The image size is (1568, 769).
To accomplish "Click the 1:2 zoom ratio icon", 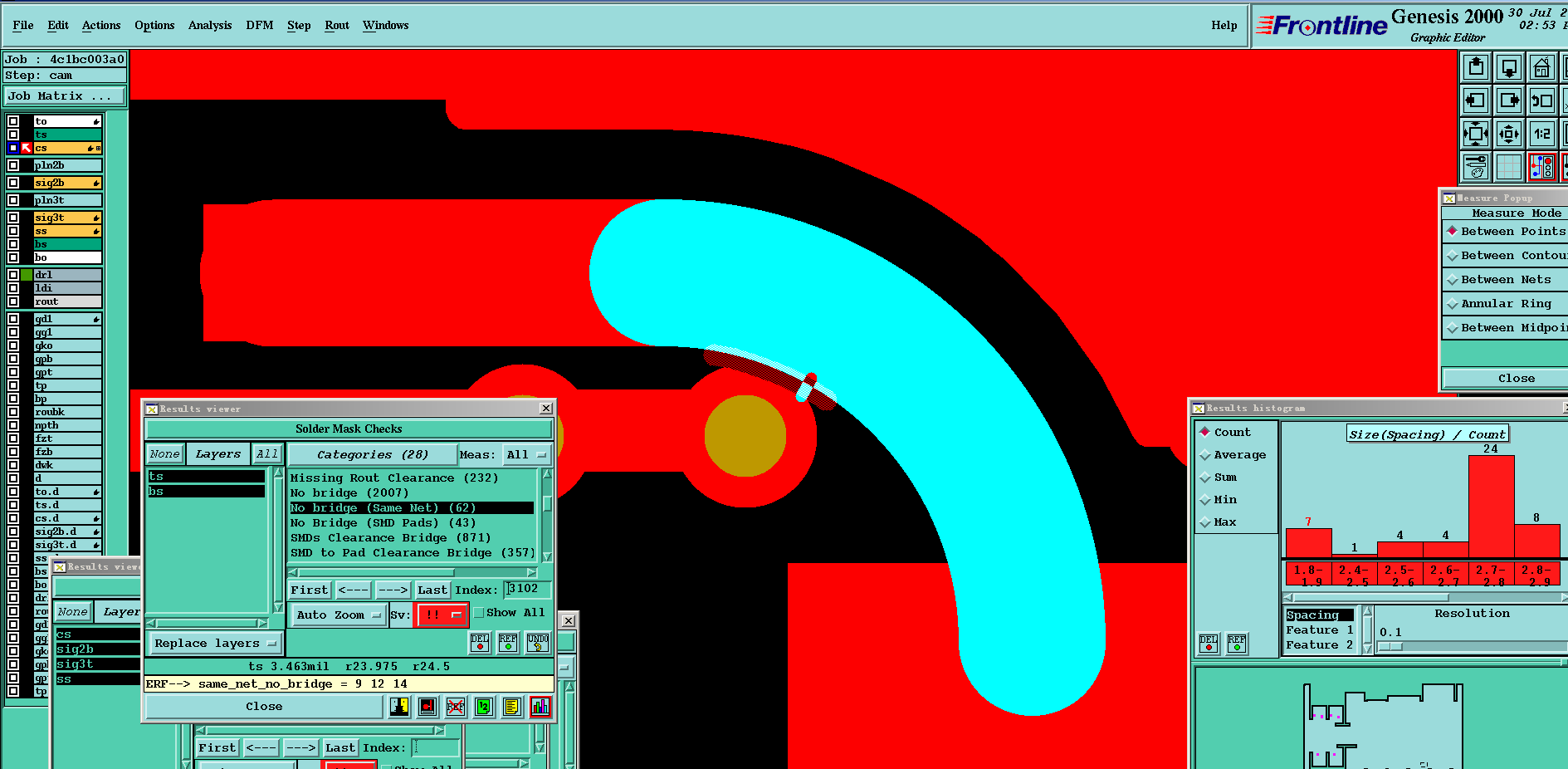I will coord(1542,133).
